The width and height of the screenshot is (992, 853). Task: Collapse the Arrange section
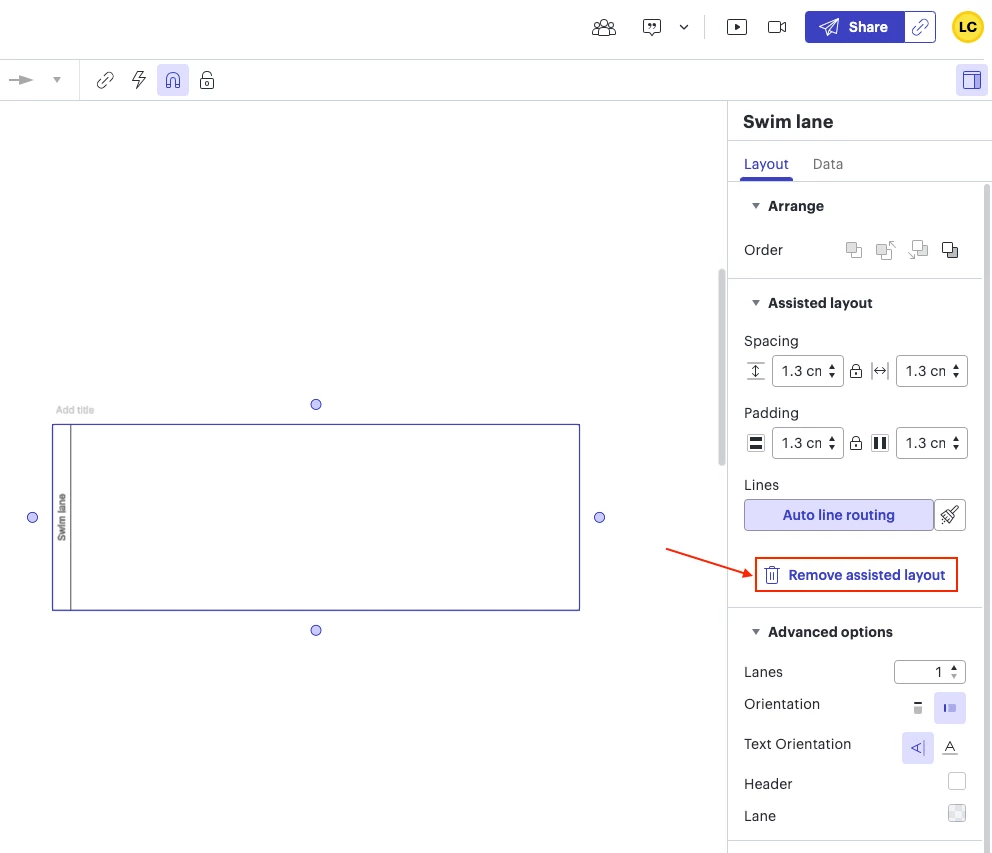(x=755, y=206)
